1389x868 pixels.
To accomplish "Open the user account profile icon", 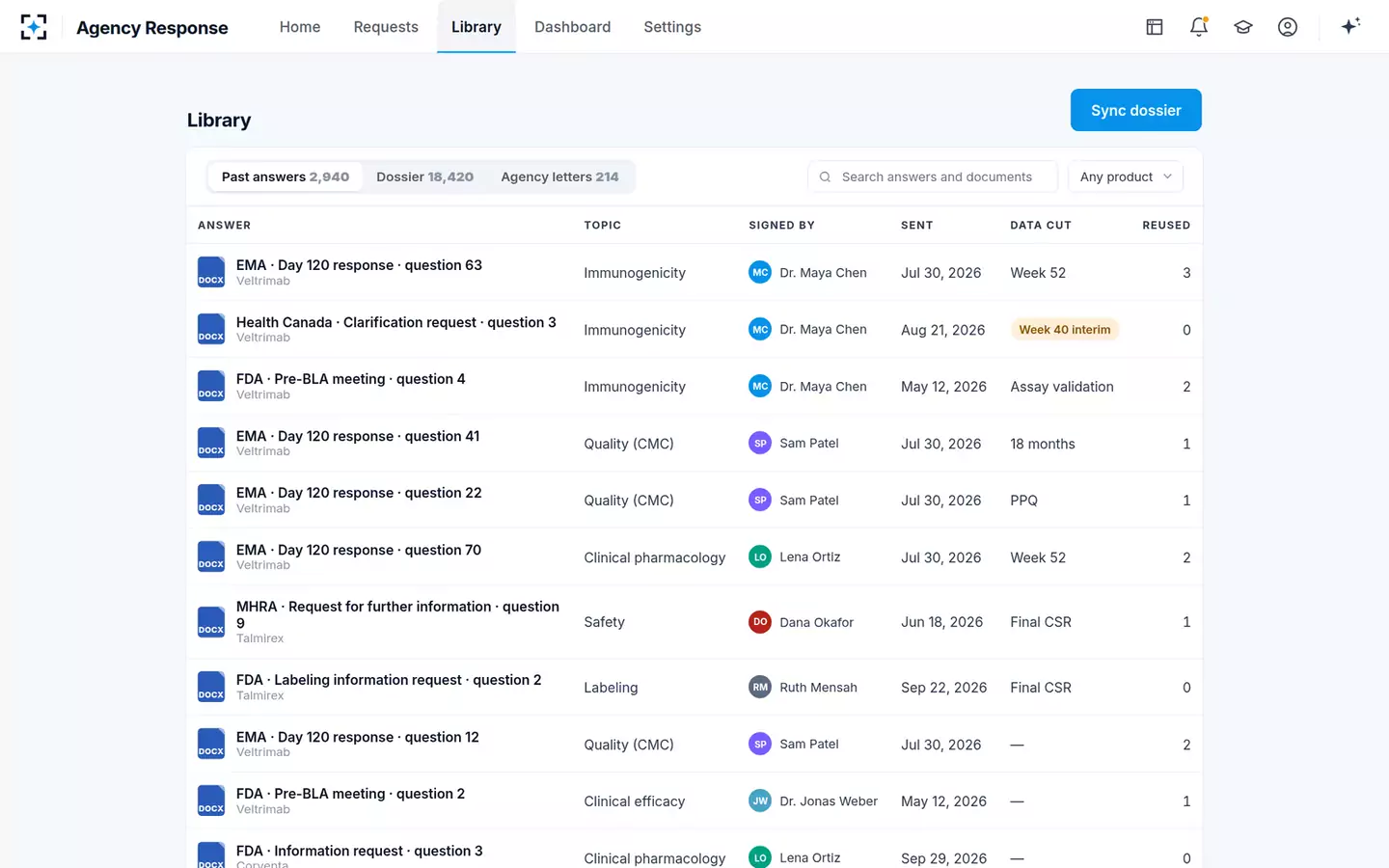I will (1288, 27).
